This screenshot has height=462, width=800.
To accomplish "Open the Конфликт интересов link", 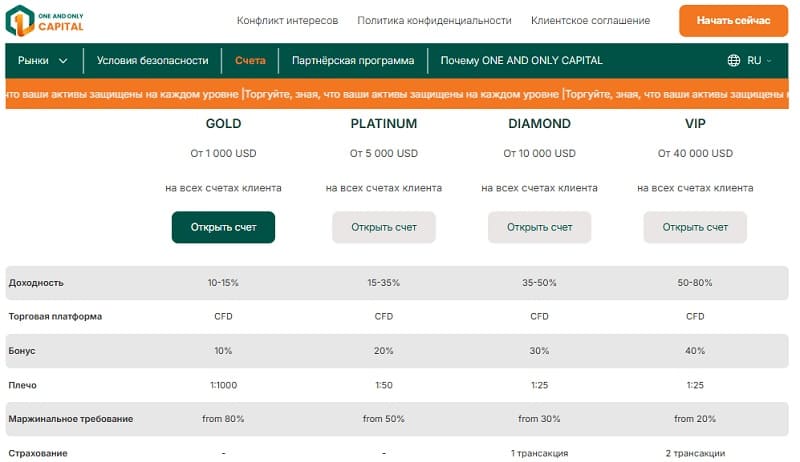I will pyautogui.click(x=287, y=20).
